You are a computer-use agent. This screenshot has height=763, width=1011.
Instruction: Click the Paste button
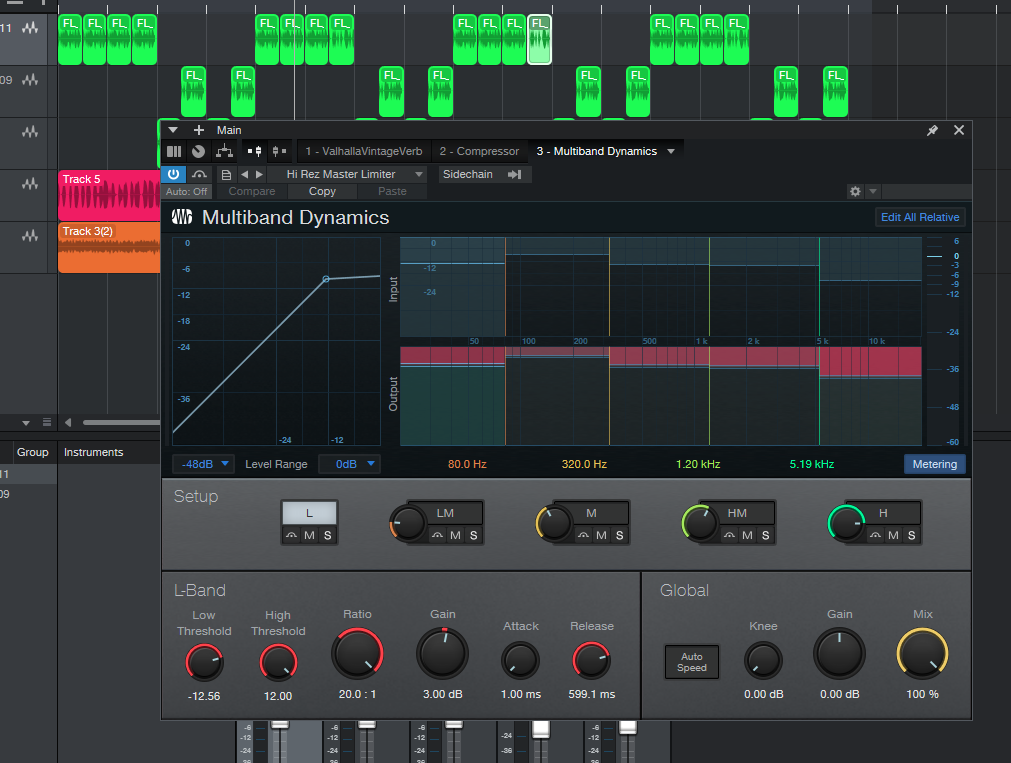click(392, 192)
